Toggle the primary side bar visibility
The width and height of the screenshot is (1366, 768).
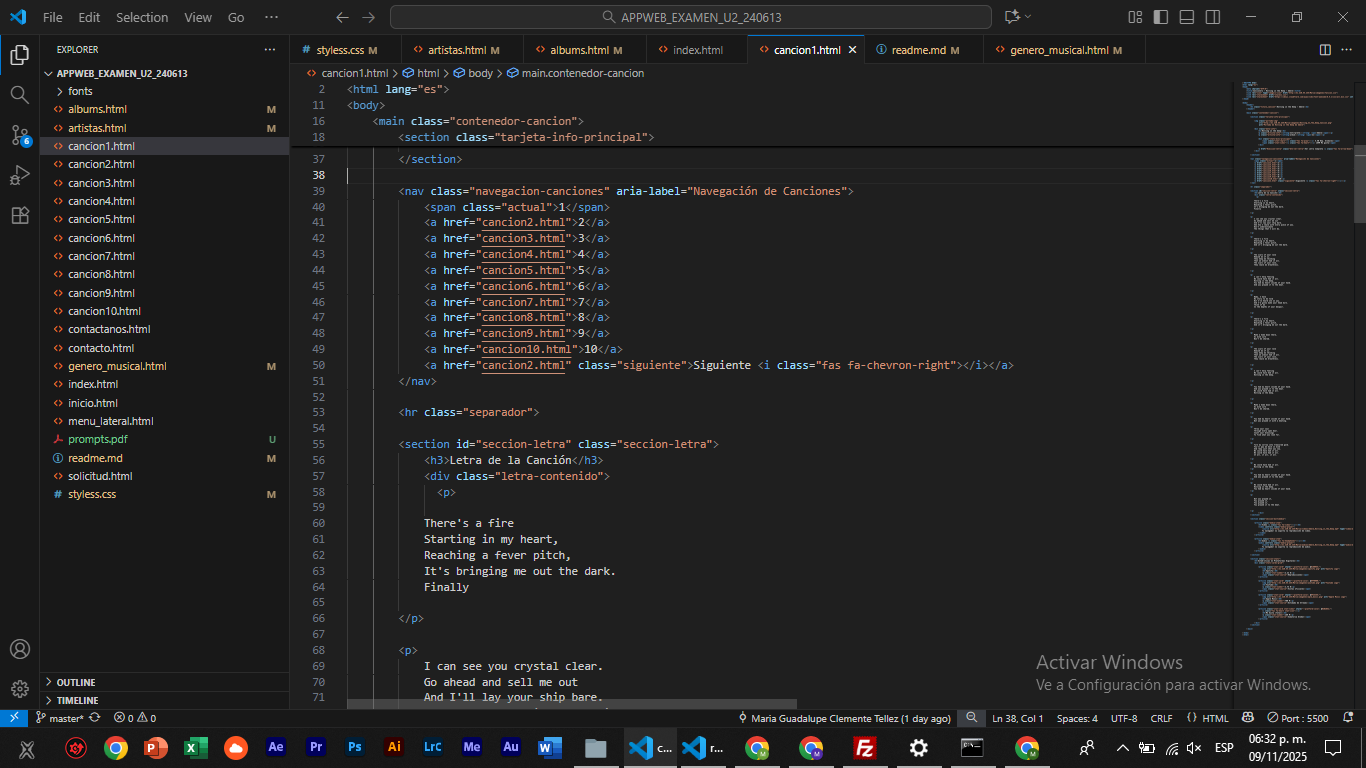[x=1160, y=17]
